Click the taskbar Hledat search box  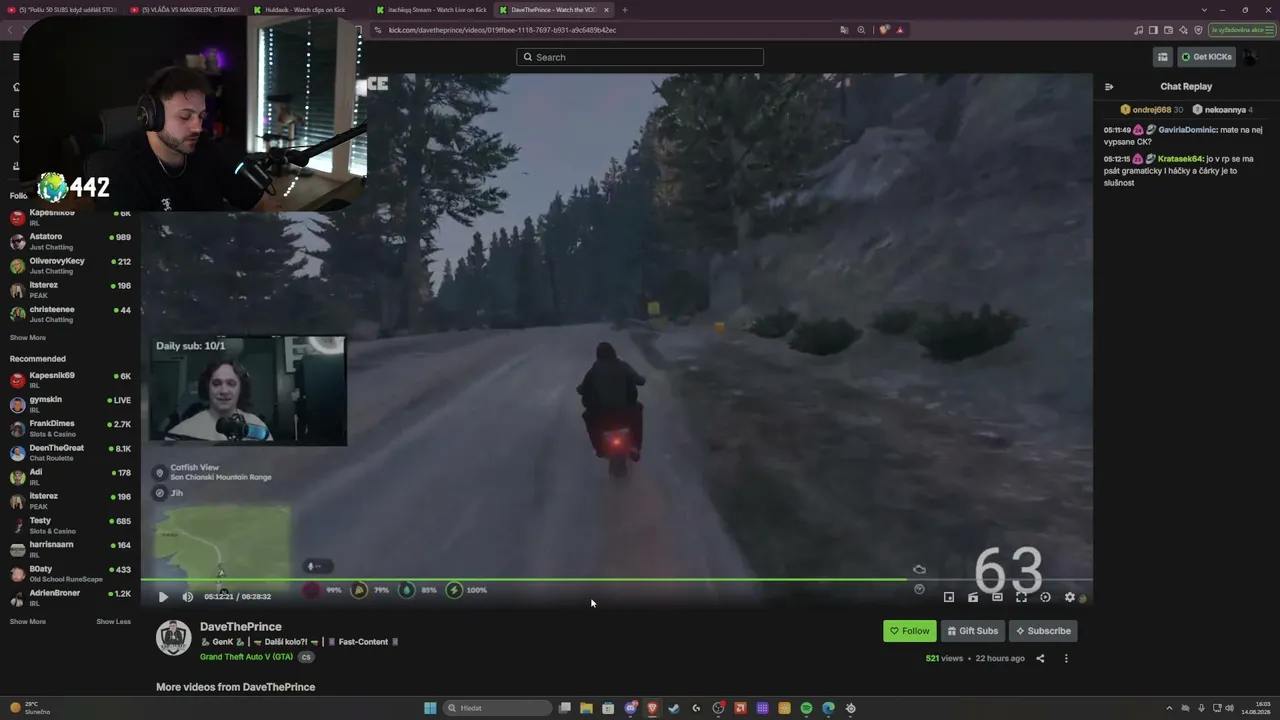tap(497, 708)
